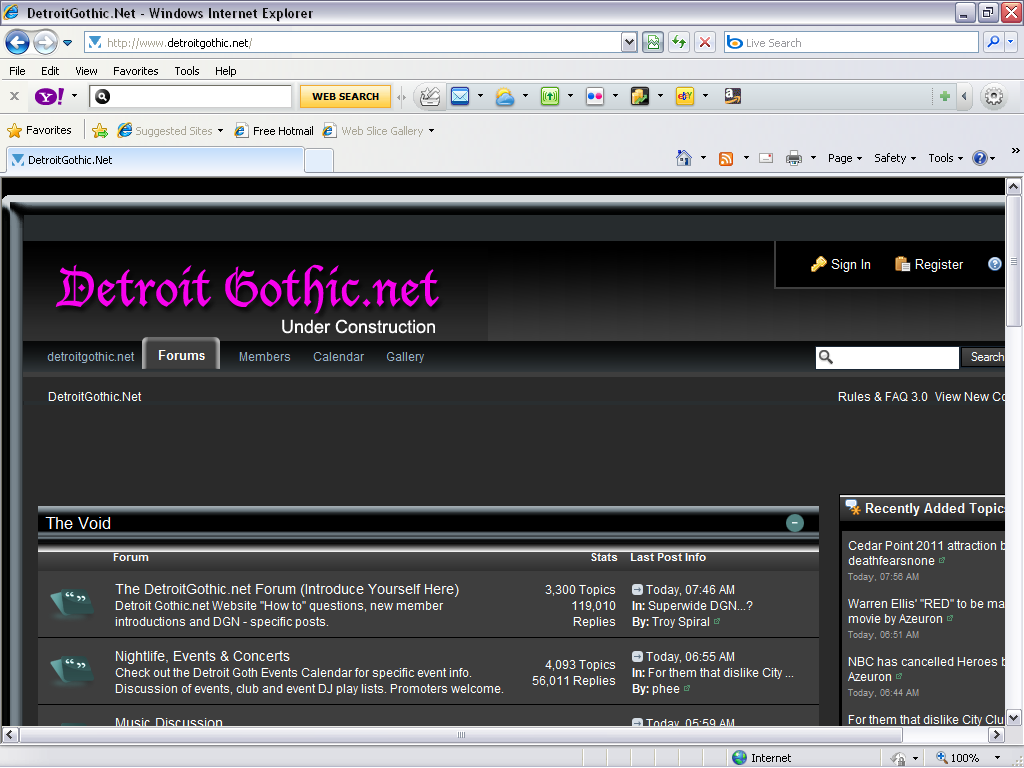
Task: Click the horizontal scrollbar thumb
Action: [x=461, y=735]
